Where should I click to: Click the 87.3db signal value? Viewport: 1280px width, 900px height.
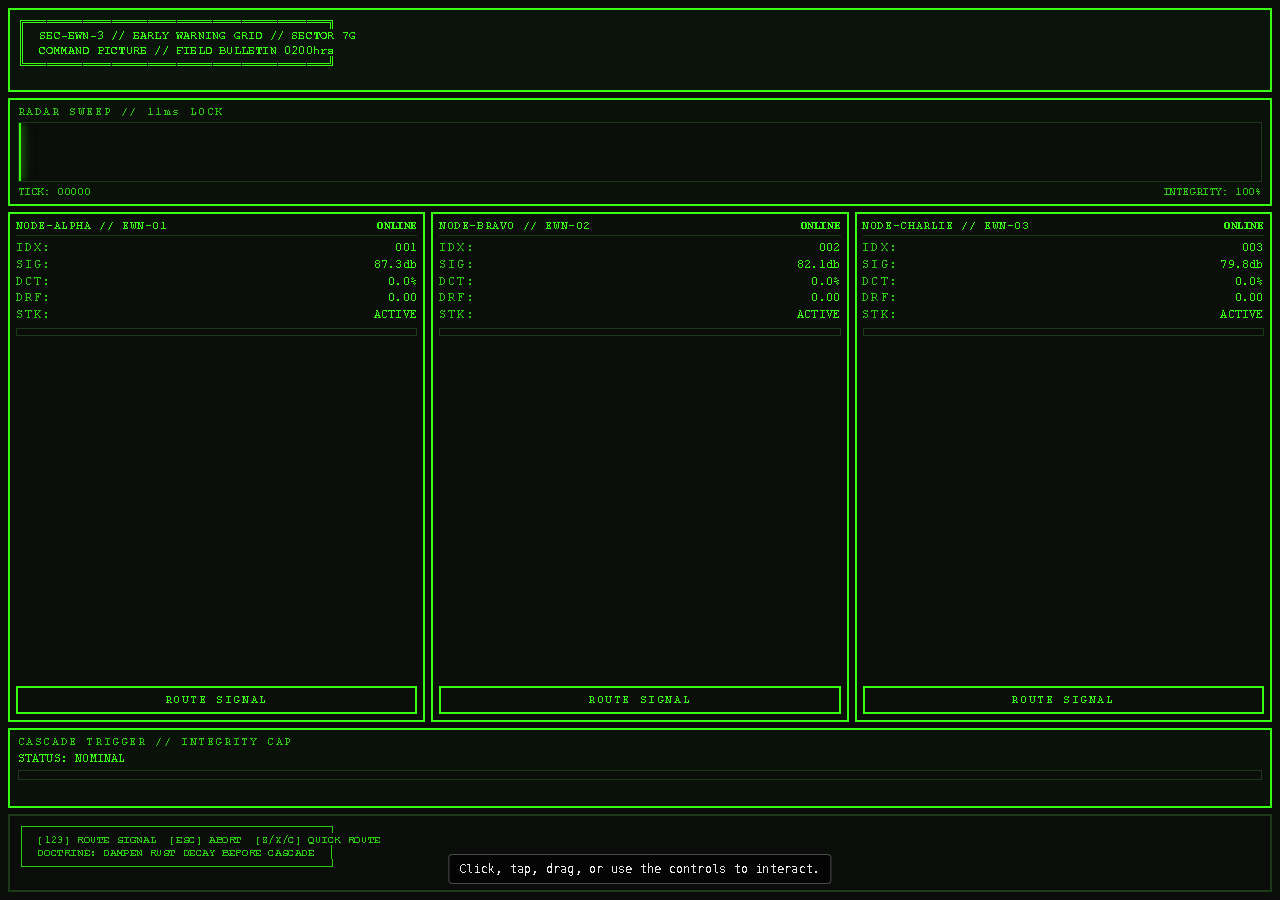click(395, 265)
